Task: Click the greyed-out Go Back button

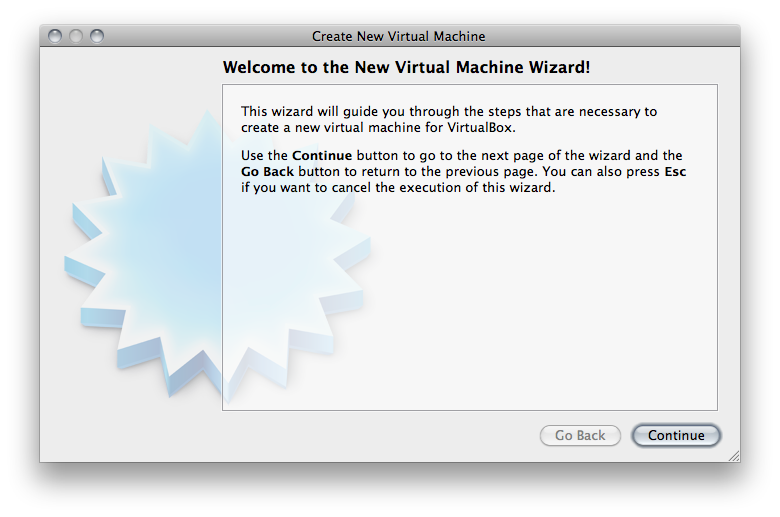Action: (580, 436)
